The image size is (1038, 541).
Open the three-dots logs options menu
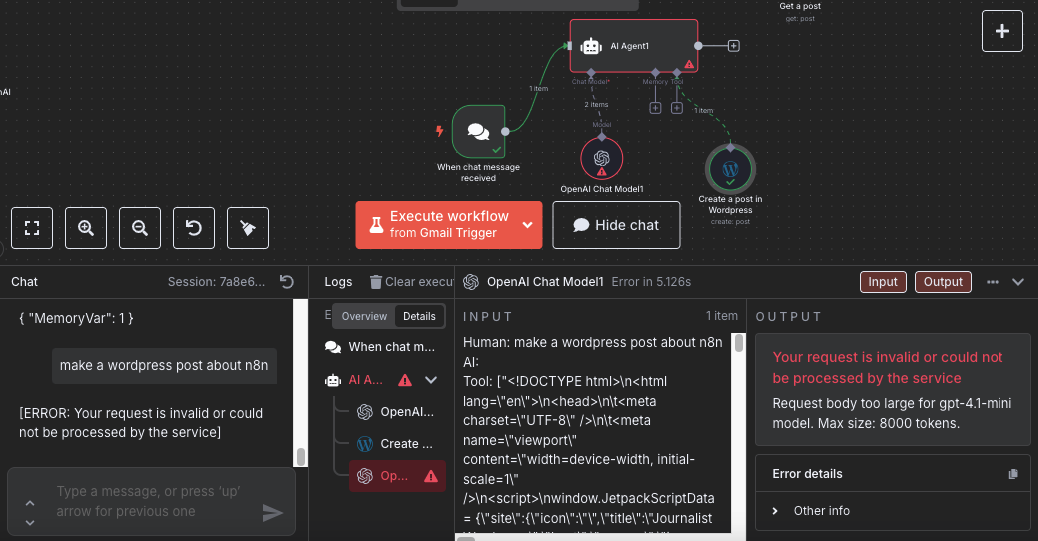(x=992, y=282)
